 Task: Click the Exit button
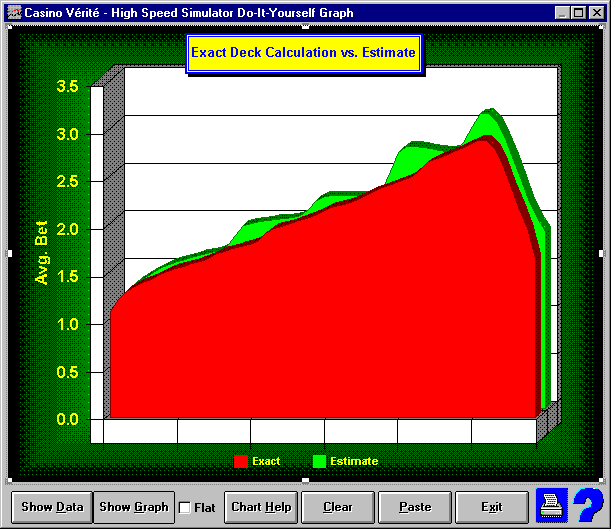point(491,507)
